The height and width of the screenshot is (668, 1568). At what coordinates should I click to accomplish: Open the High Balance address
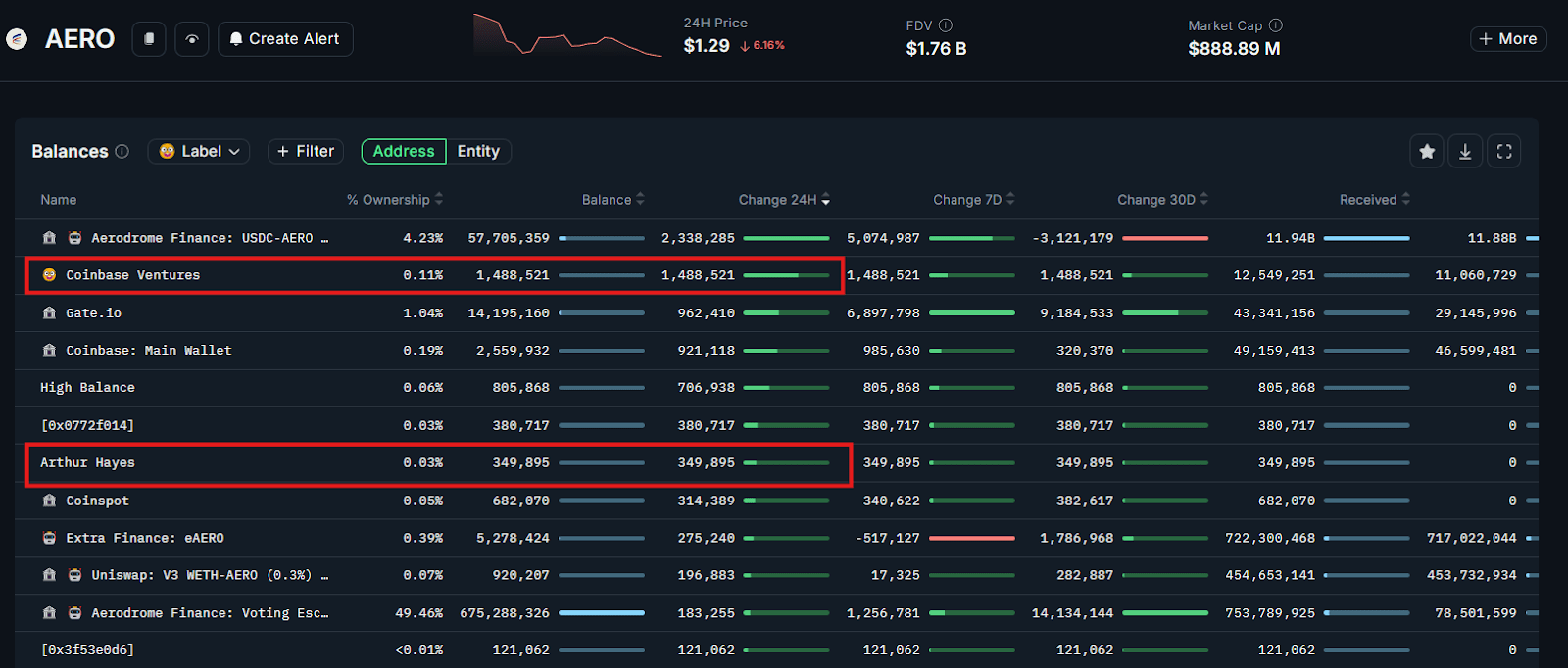pos(87,388)
